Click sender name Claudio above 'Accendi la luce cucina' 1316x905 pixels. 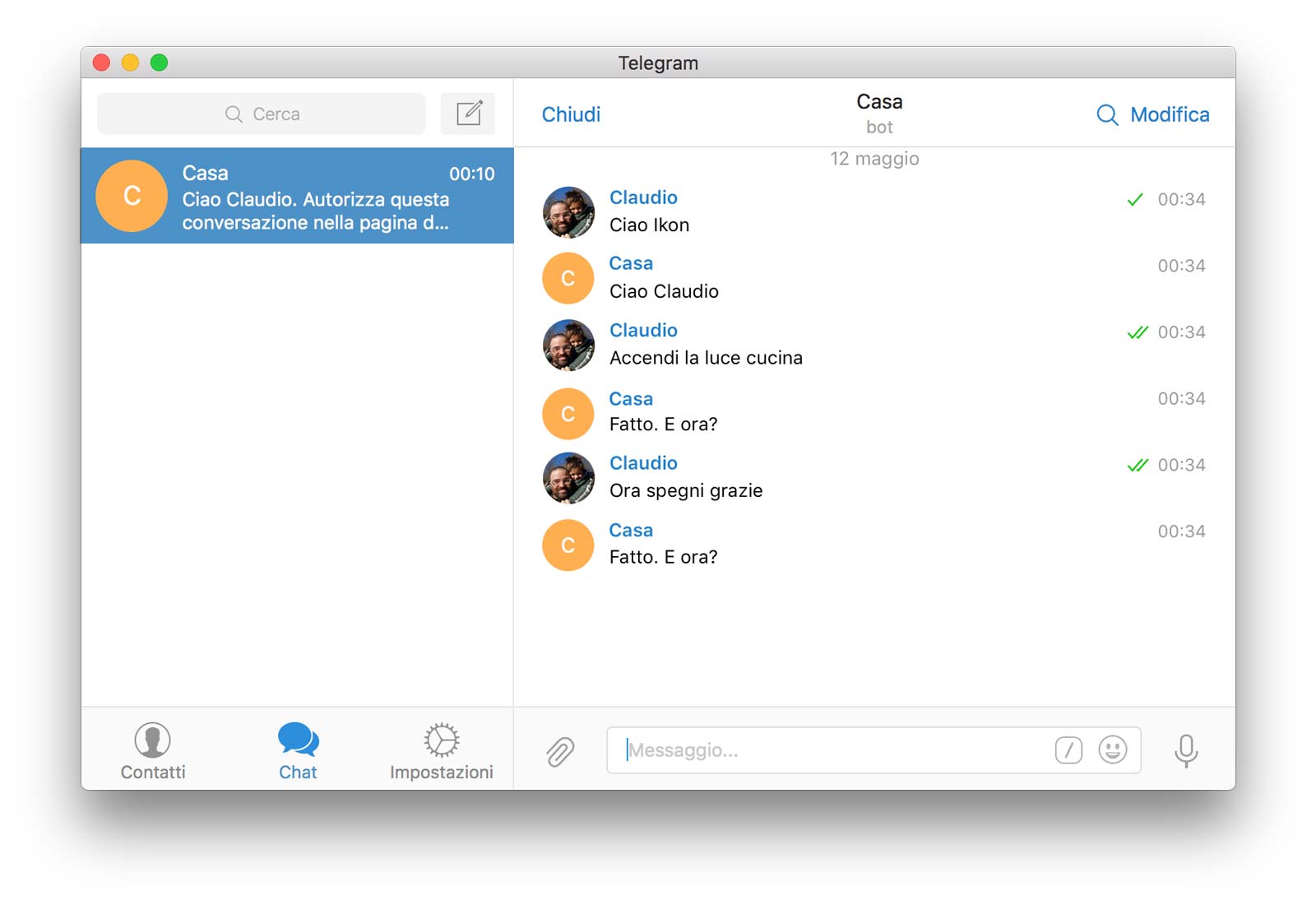click(x=643, y=330)
